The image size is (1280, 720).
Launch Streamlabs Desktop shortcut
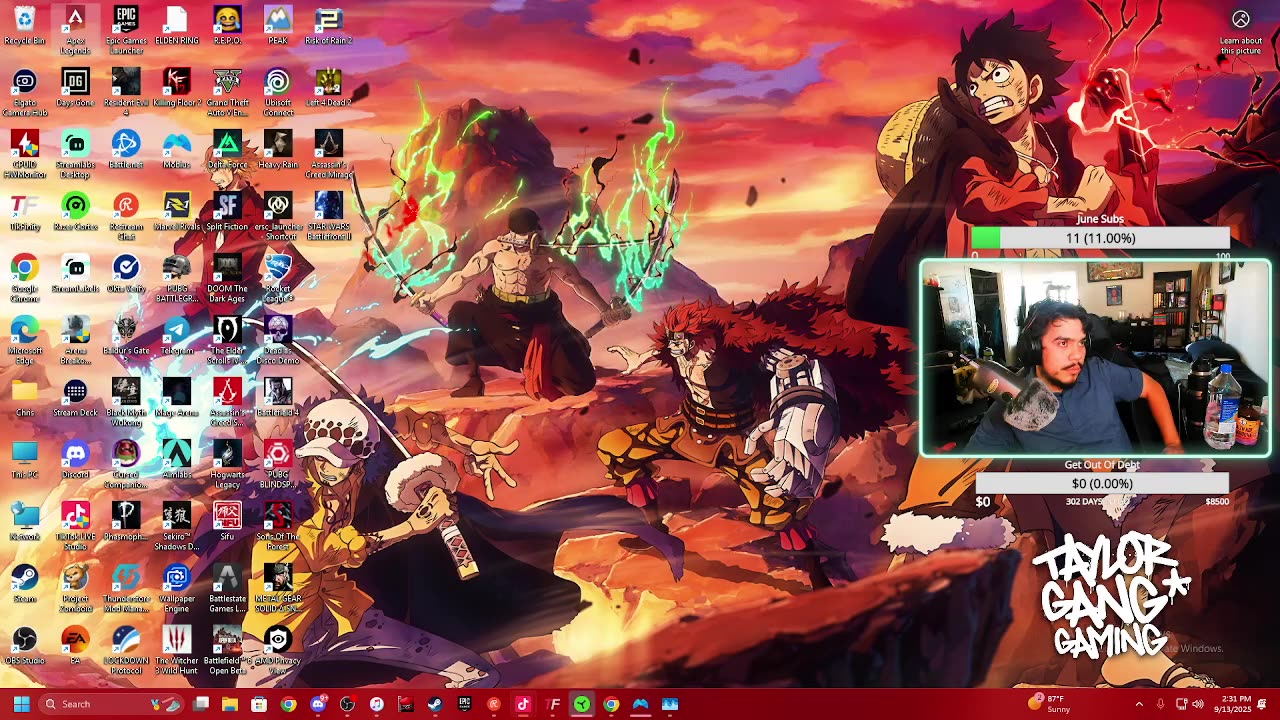pyautogui.click(x=75, y=154)
